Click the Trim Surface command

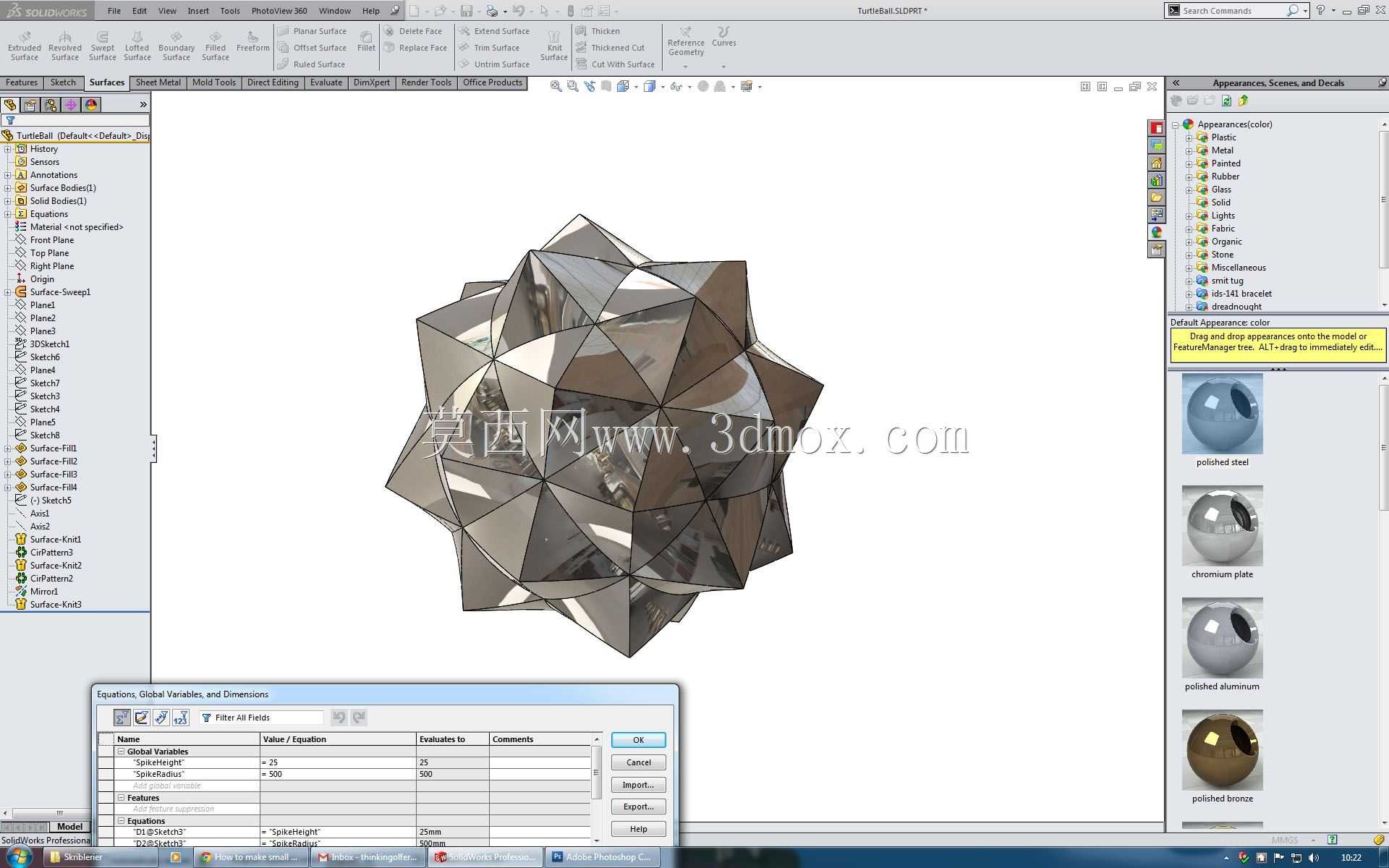[x=490, y=48]
